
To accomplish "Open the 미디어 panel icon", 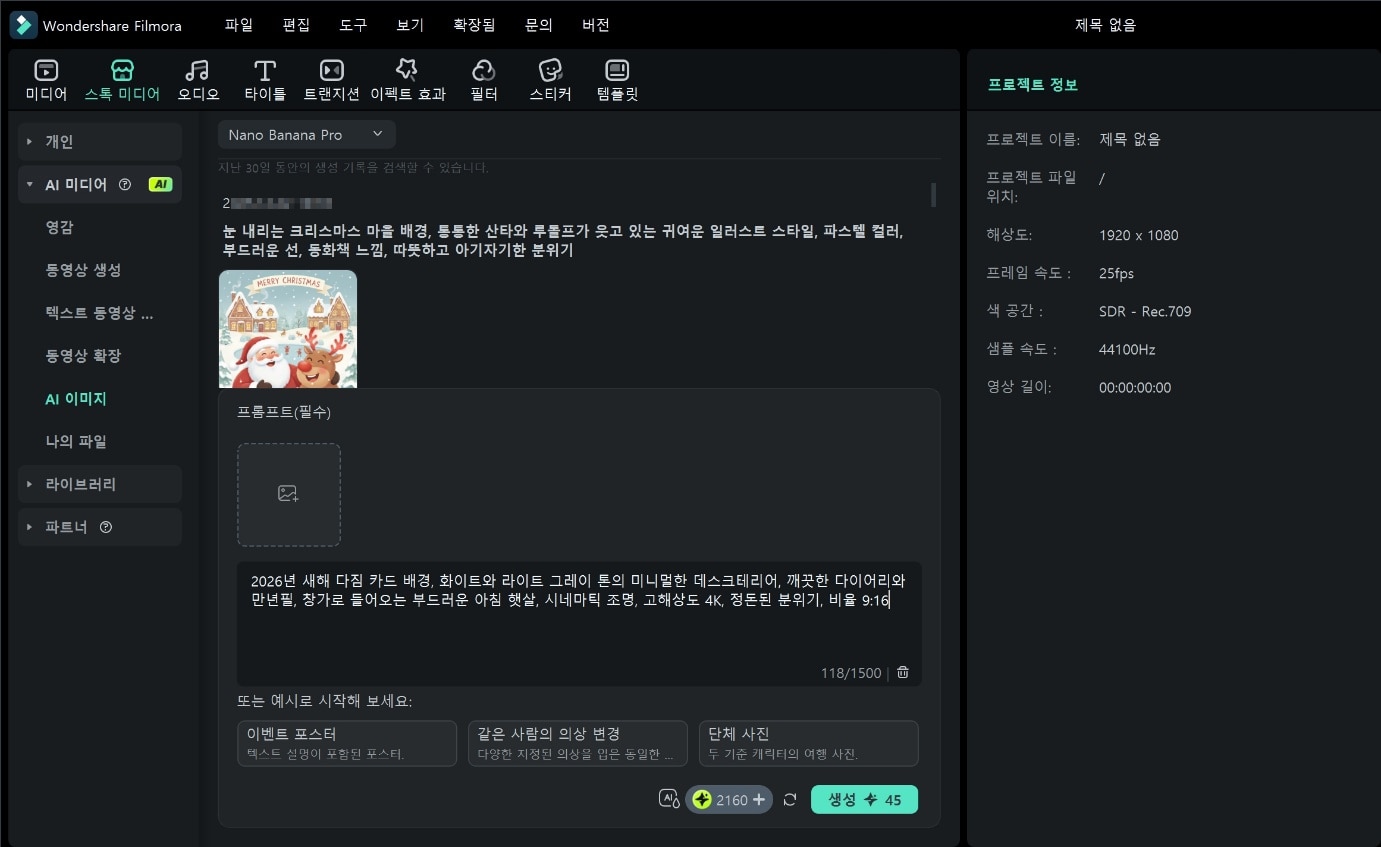I will pos(45,79).
